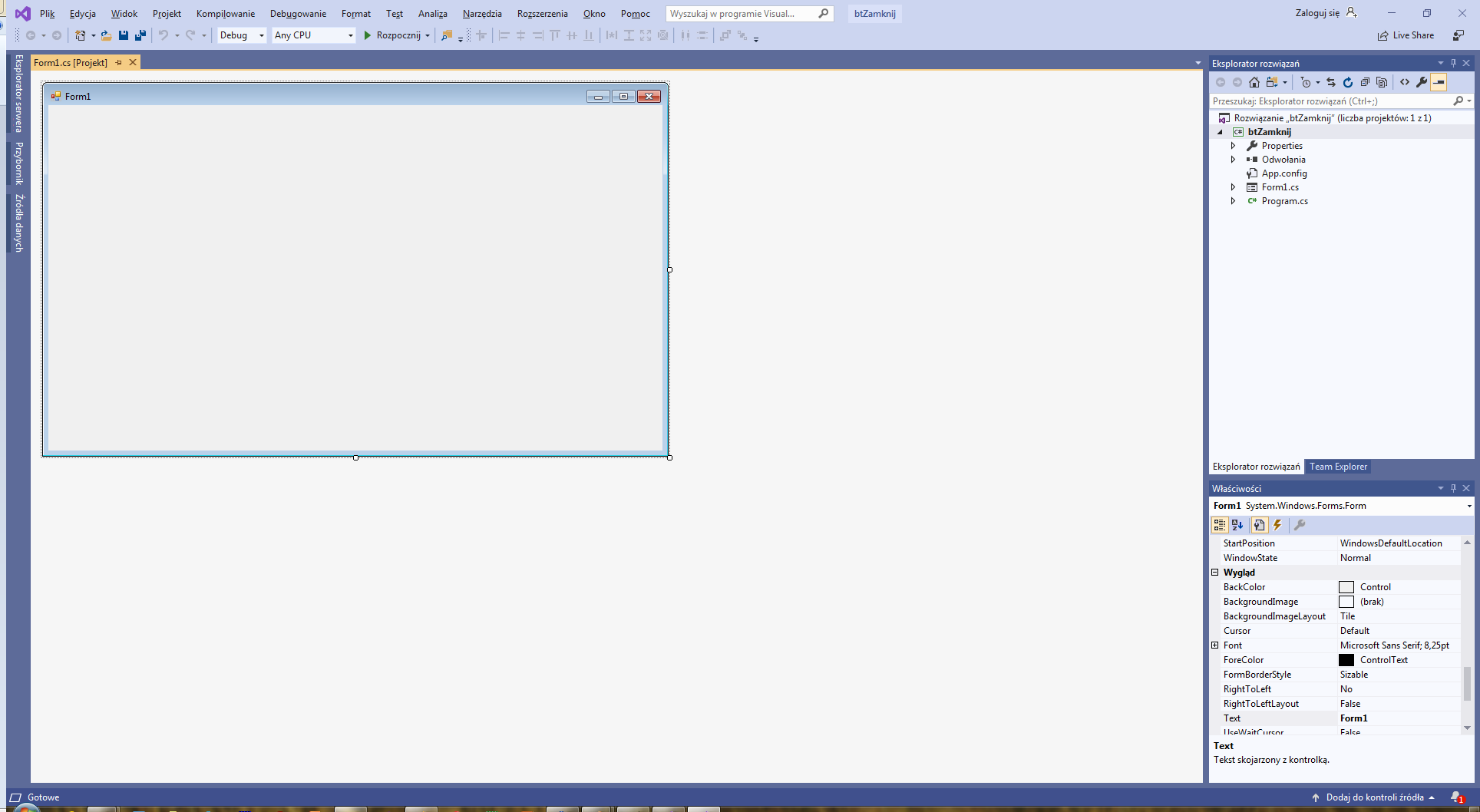The width and height of the screenshot is (1480, 812).
Task: Click the search magnifier in Solution Explorer search
Action: tap(1459, 101)
